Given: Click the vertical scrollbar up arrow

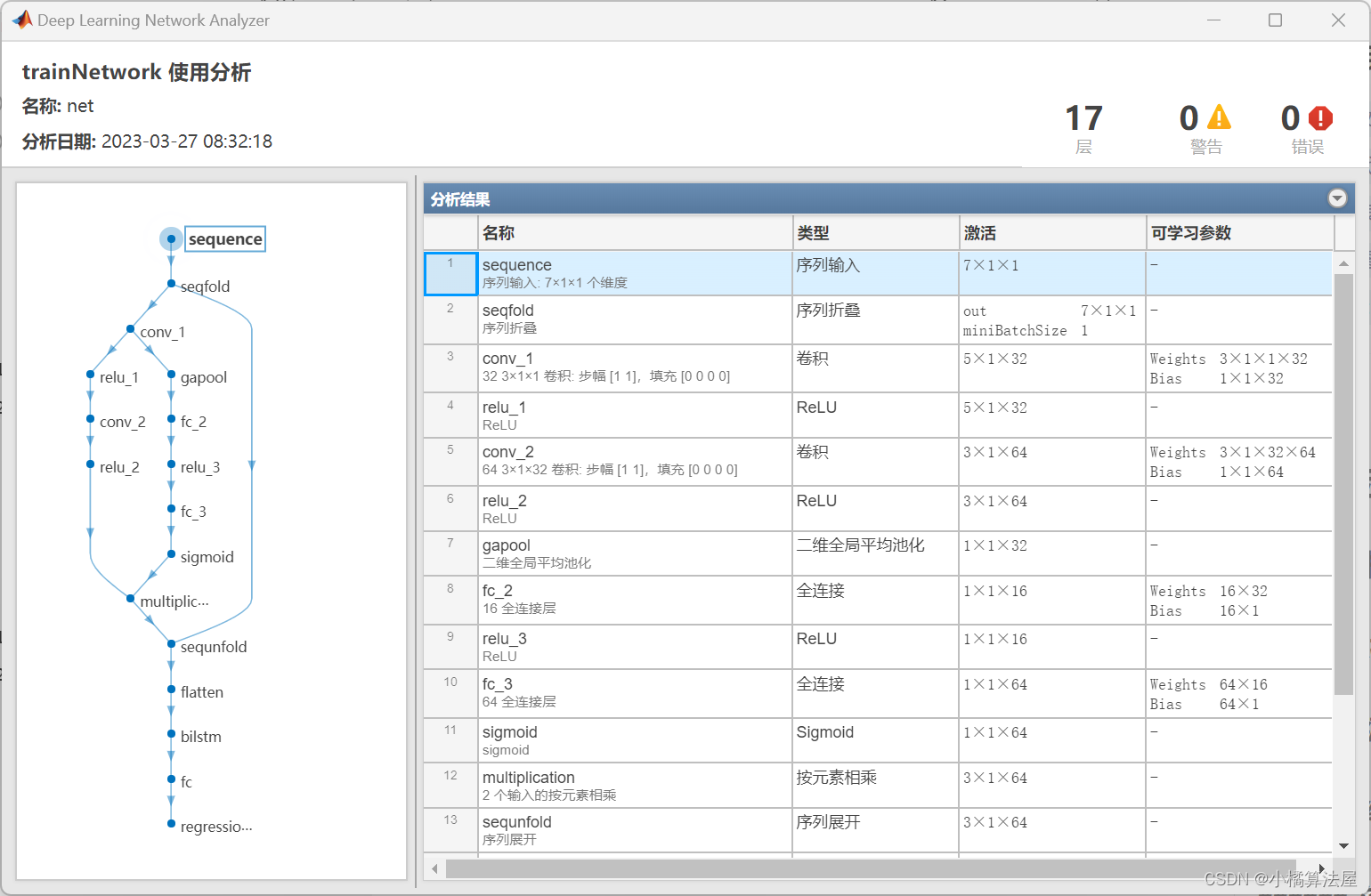Looking at the screenshot, I should (1343, 263).
